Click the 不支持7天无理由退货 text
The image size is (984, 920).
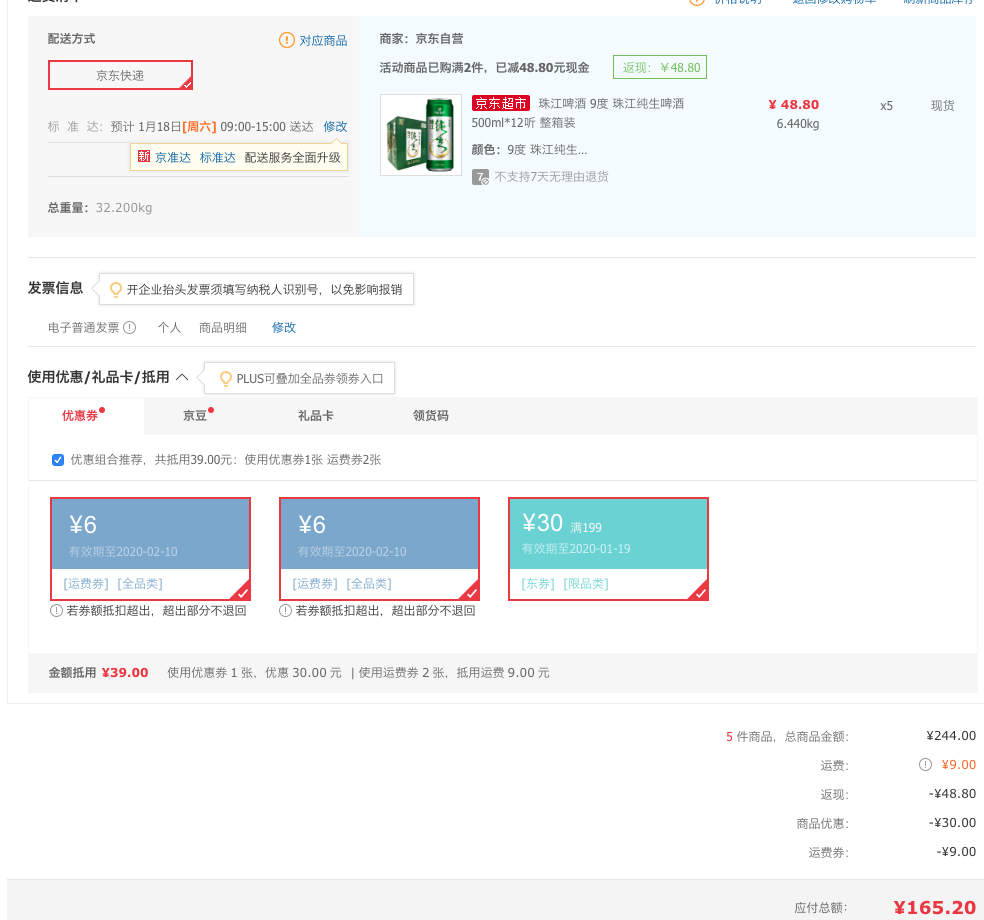click(552, 177)
